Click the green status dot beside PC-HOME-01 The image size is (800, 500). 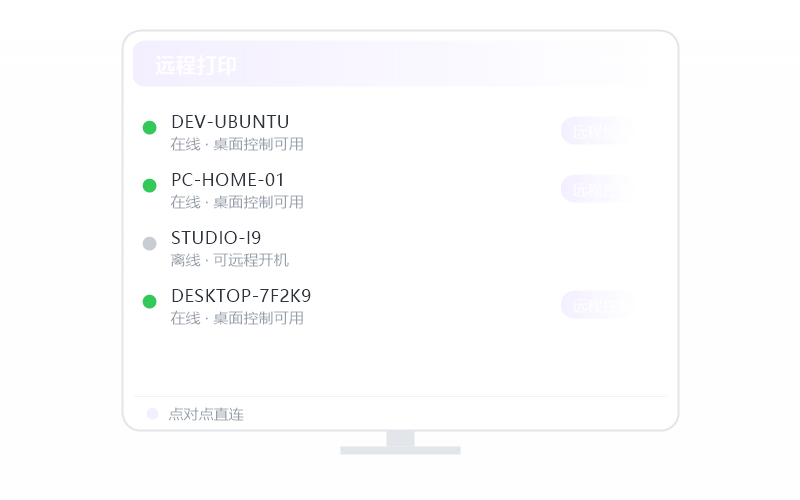(149, 185)
